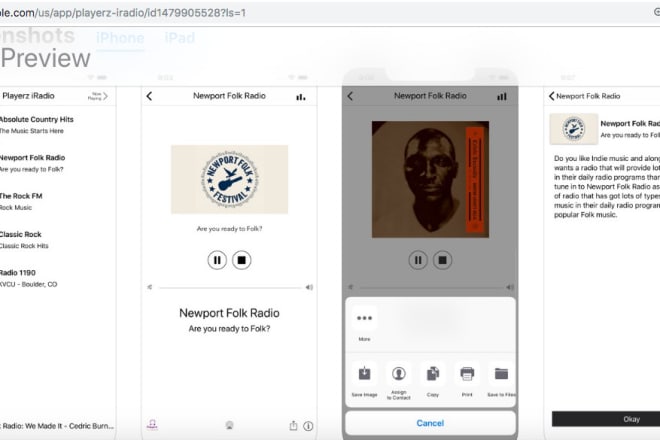The image size is (660, 440).
Task: Choose Save to Files in share sheet
Action: click(x=501, y=379)
